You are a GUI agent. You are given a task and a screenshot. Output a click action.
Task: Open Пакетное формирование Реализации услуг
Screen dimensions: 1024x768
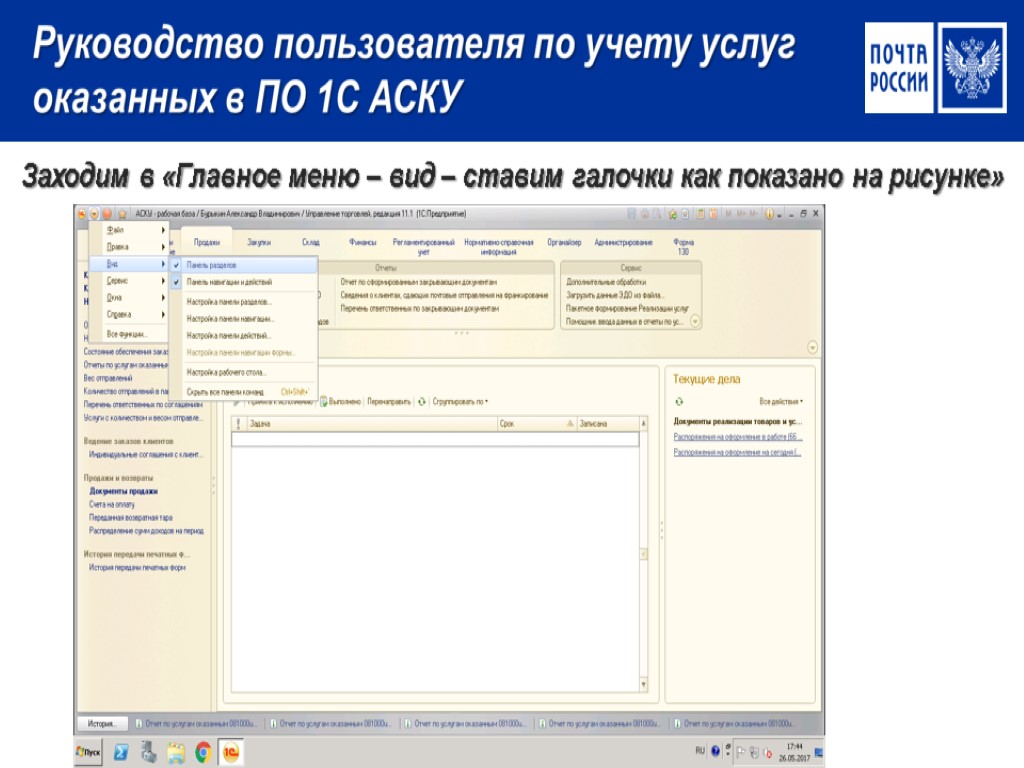(627, 308)
